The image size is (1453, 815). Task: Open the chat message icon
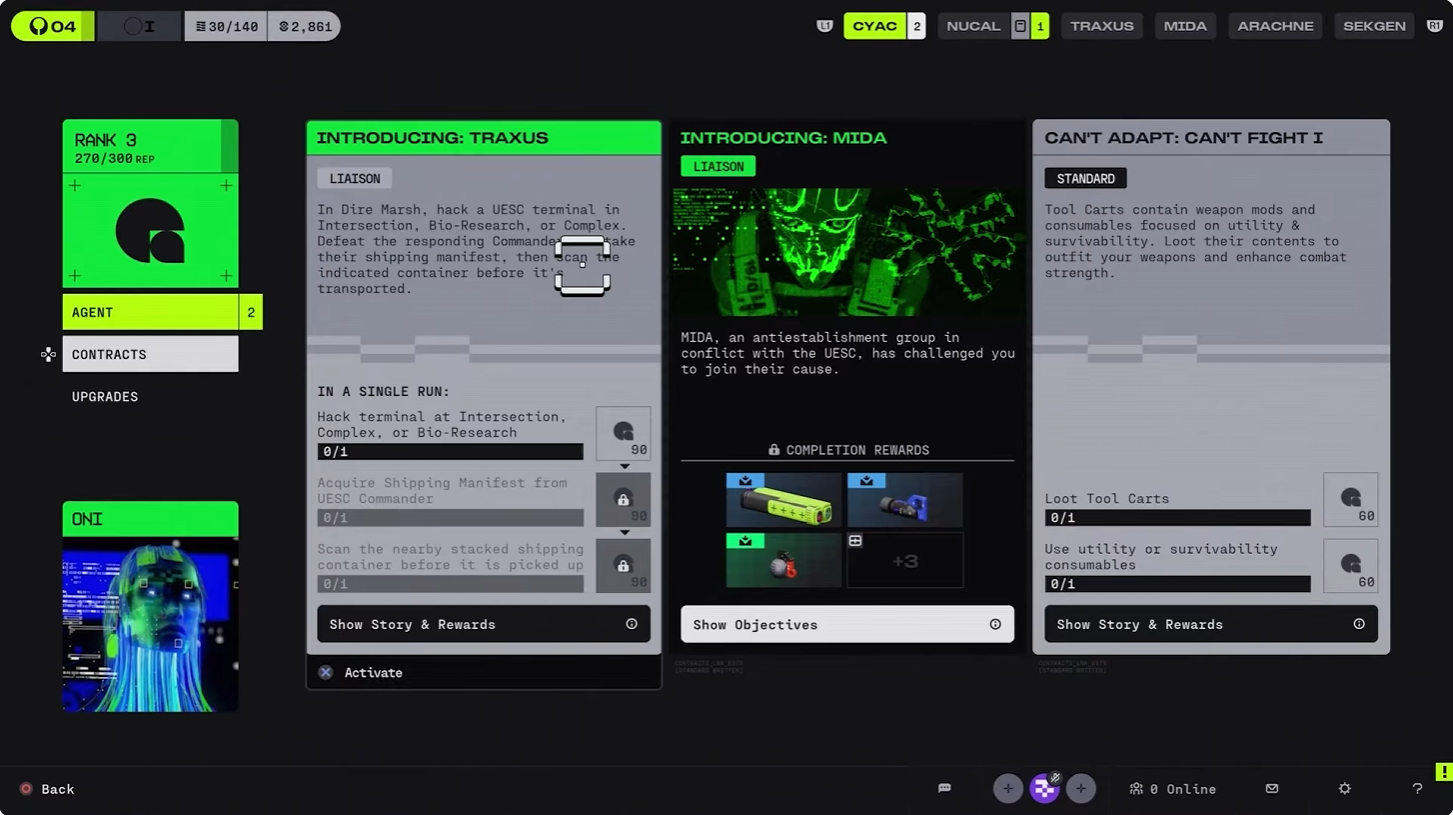click(944, 788)
